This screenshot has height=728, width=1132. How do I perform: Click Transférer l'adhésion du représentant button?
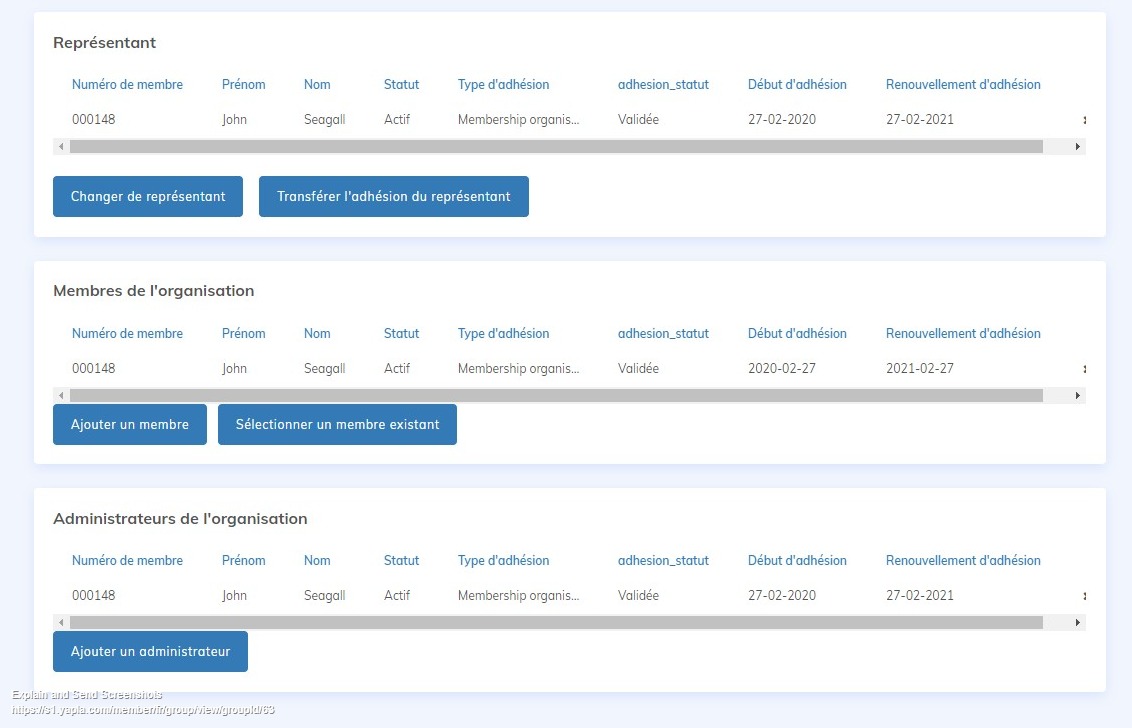click(393, 197)
